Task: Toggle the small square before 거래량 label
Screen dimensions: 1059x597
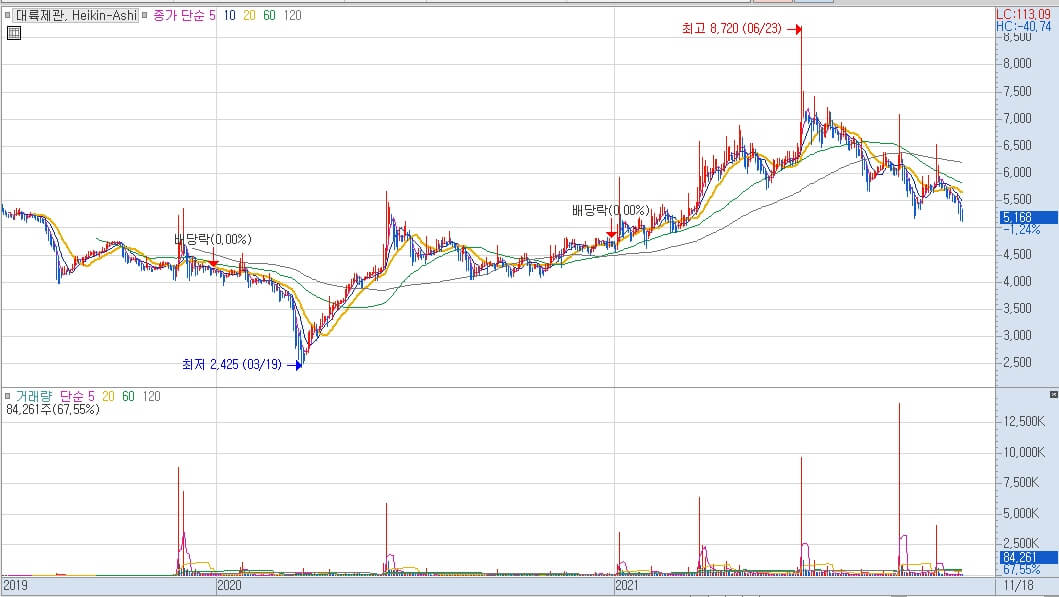Action: pos(7,396)
